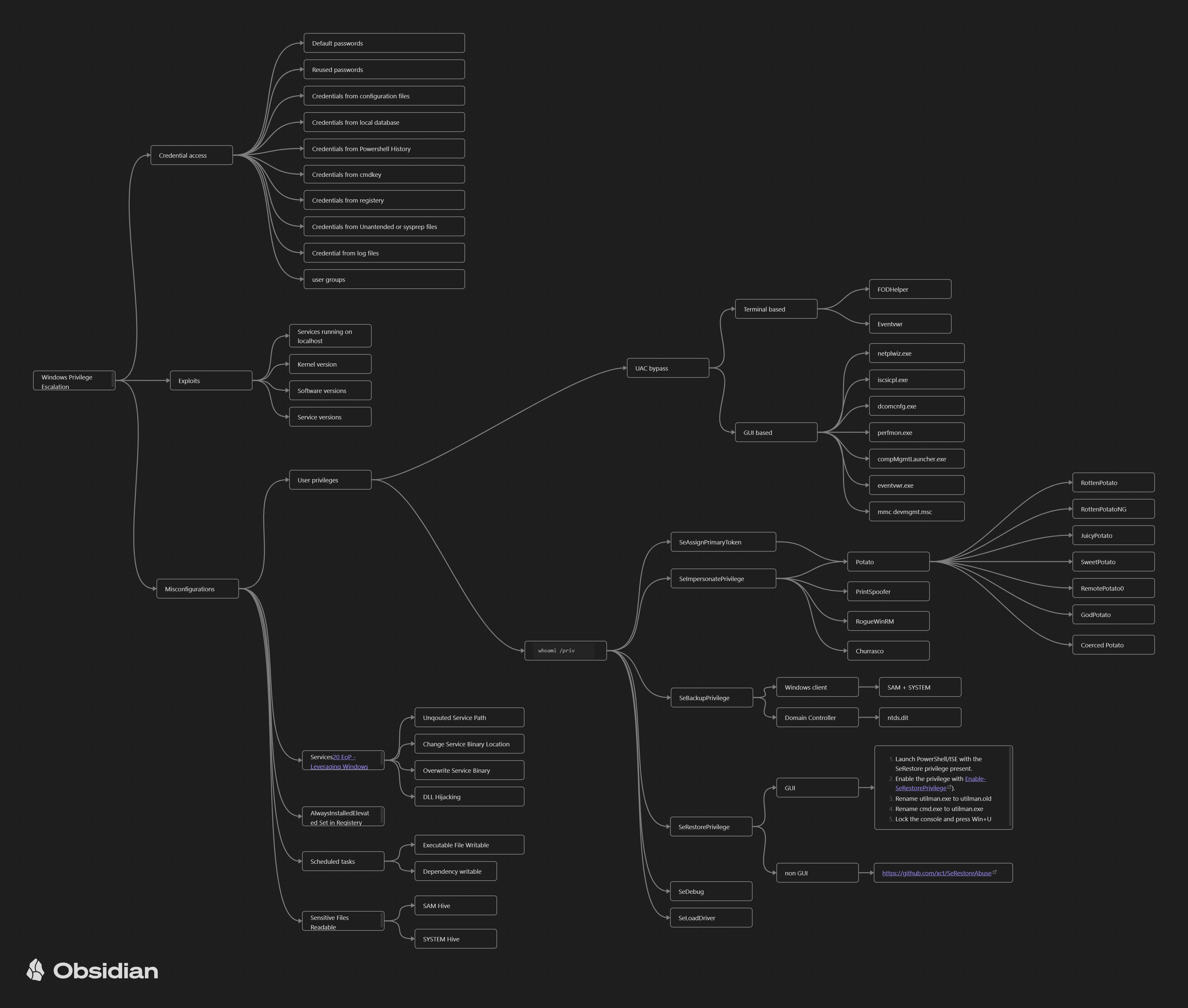
Task: Select the Credential access node
Action: [x=191, y=155]
